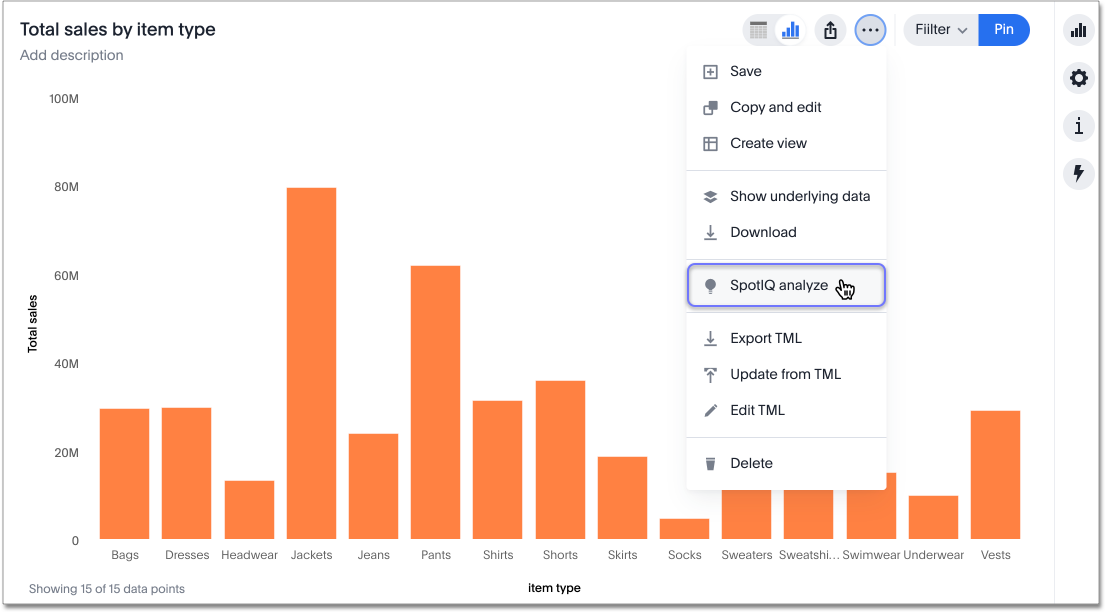Click the lightning bolt sidebar icon
1106x613 pixels.
coord(1078,174)
